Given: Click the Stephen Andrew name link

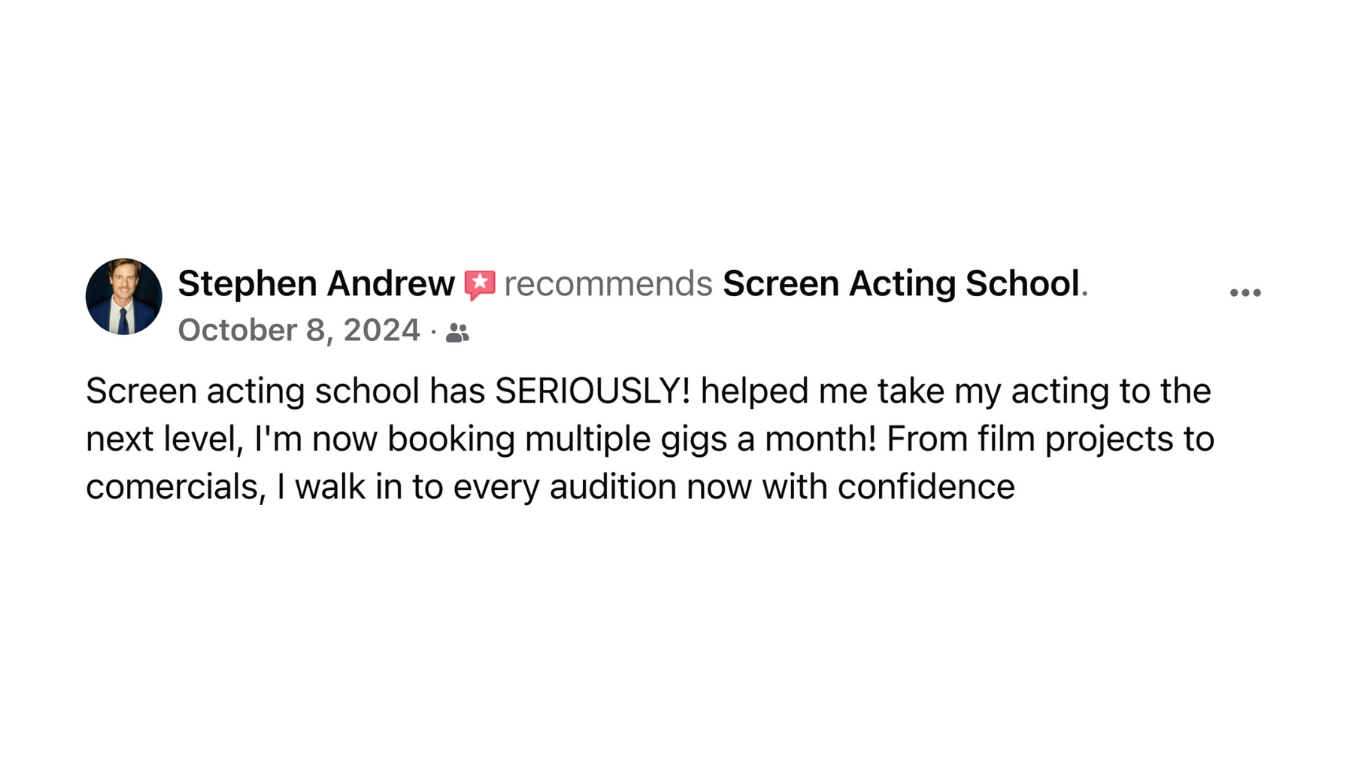Looking at the screenshot, I should [x=316, y=284].
